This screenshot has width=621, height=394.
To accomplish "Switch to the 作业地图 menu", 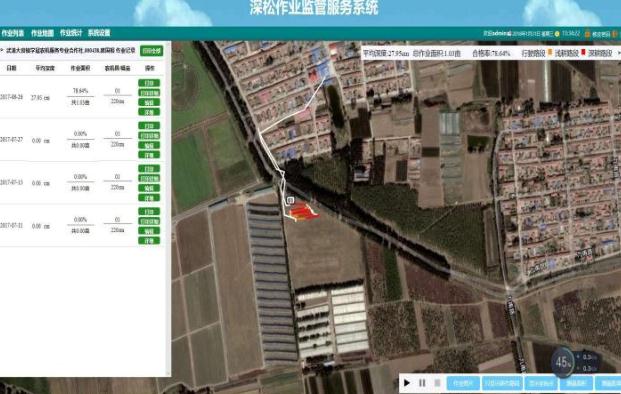I will click(42, 33).
